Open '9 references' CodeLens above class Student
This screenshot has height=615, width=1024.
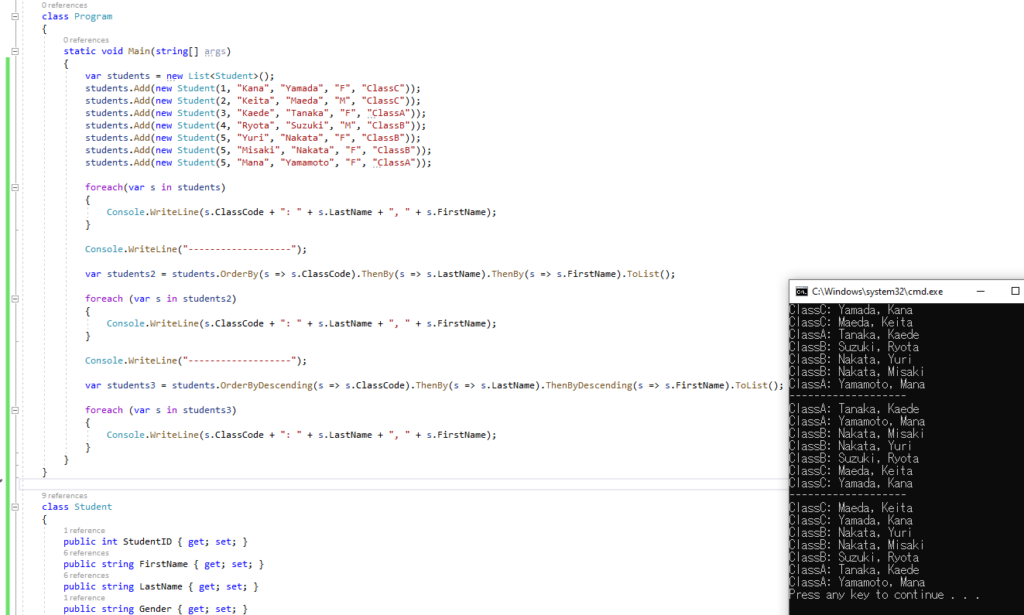coord(64,495)
